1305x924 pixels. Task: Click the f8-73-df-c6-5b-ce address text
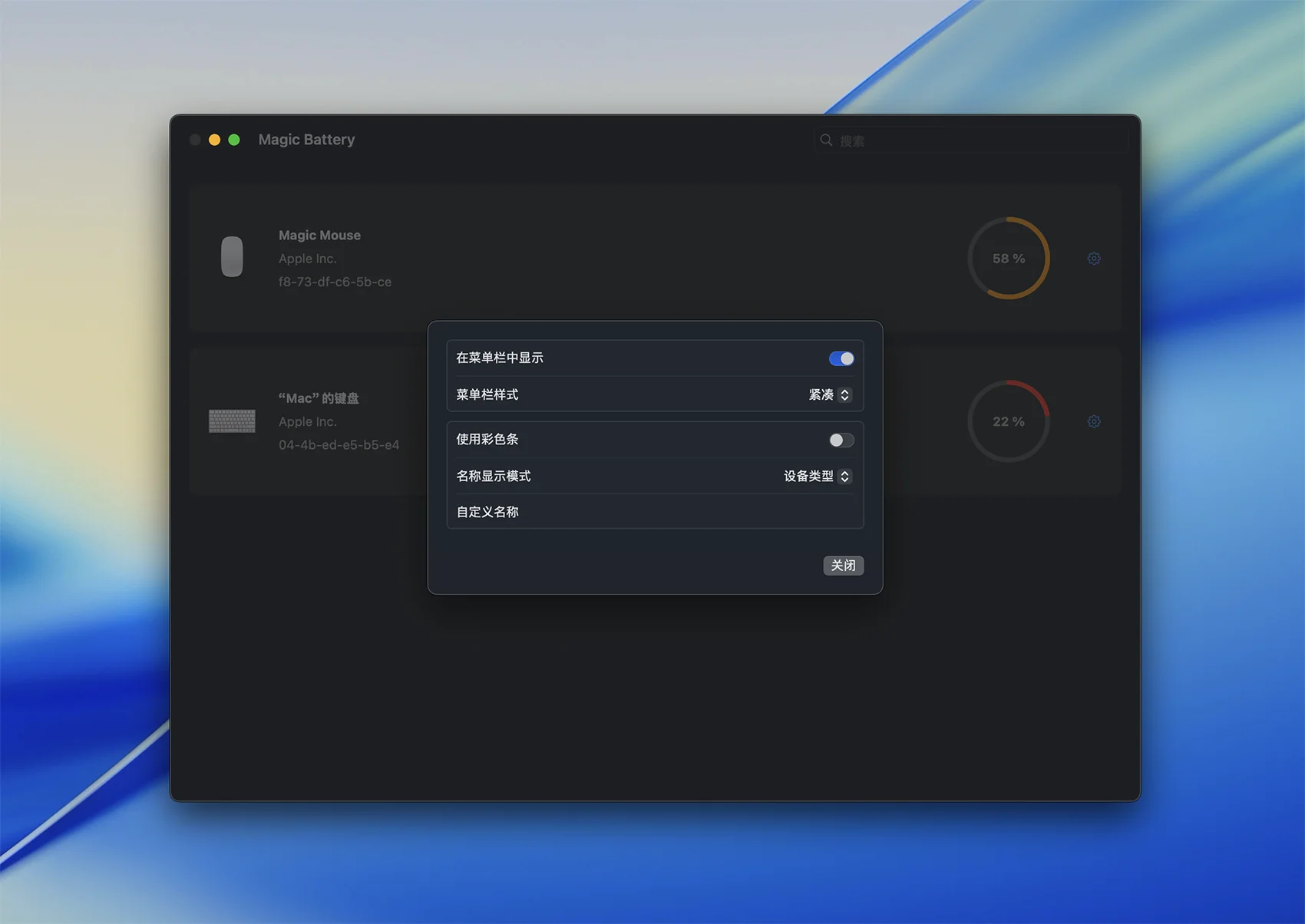335,282
